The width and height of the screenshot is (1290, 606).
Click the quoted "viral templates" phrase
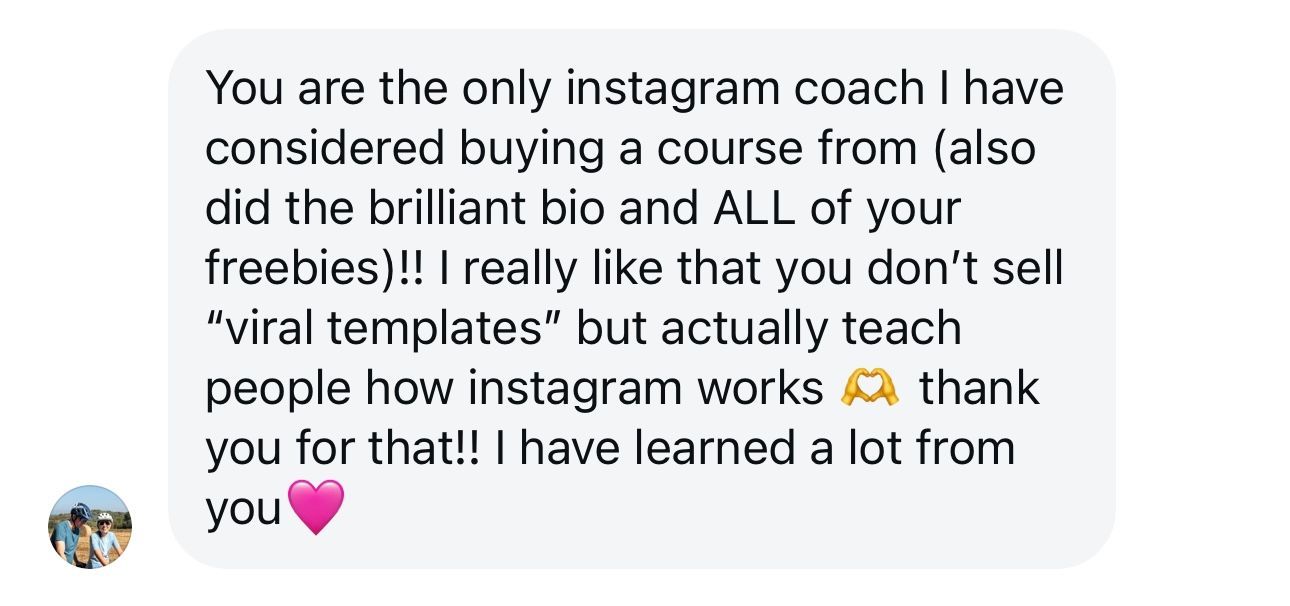click(x=384, y=329)
